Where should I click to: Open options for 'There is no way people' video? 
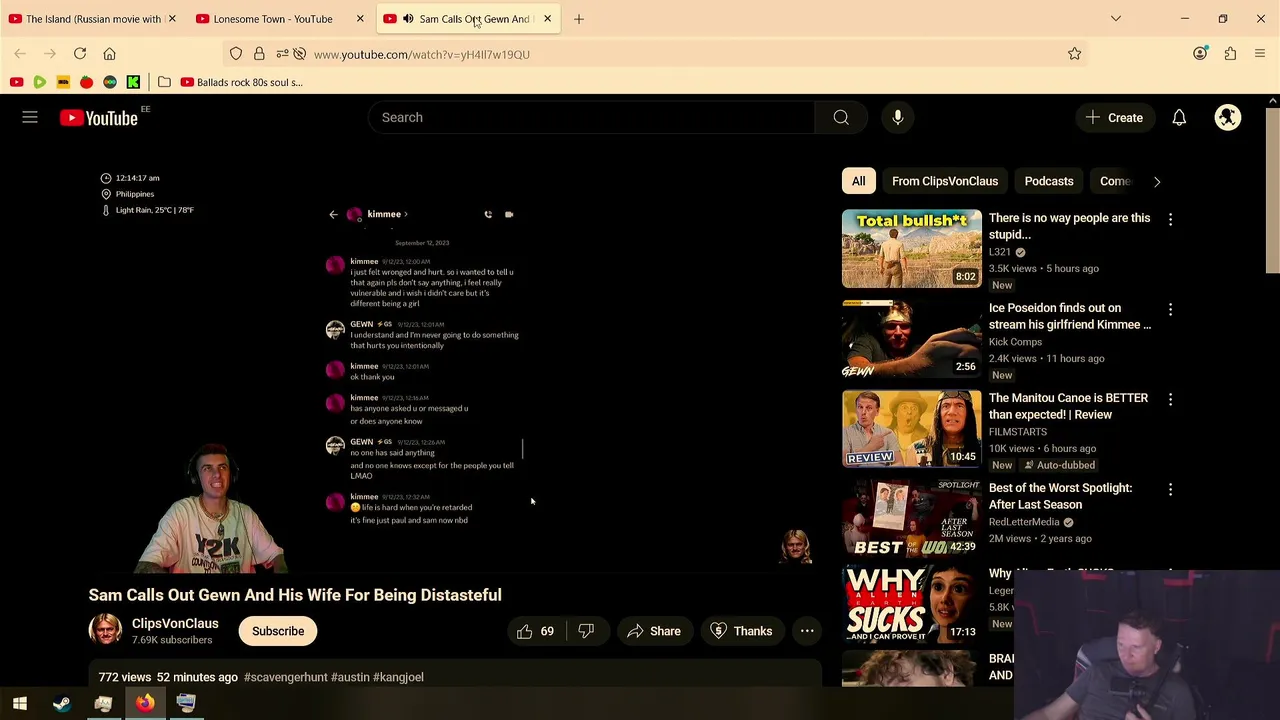click(1170, 219)
